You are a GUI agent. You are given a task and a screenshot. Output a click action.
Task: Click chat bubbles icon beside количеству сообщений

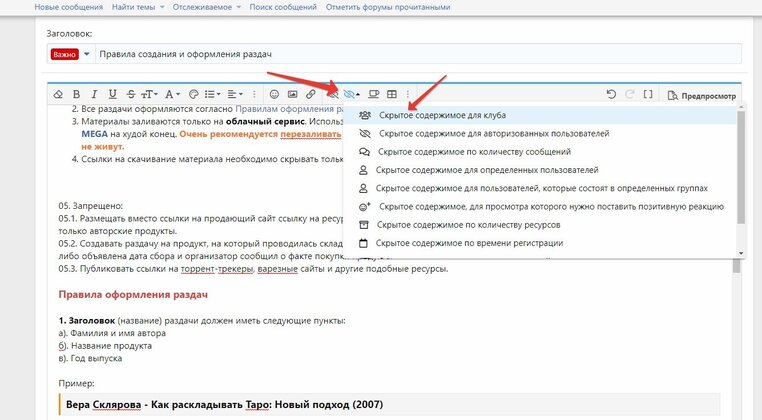point(364,152)
